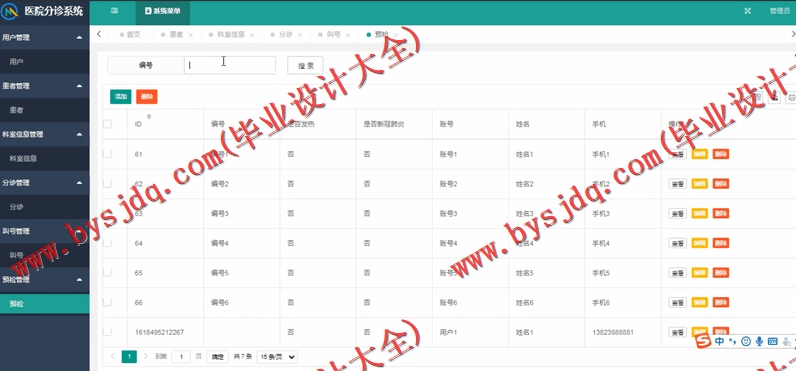Open the IME soft keyboard icon
The image size is (796, 371).
click(x=773, y=342)
